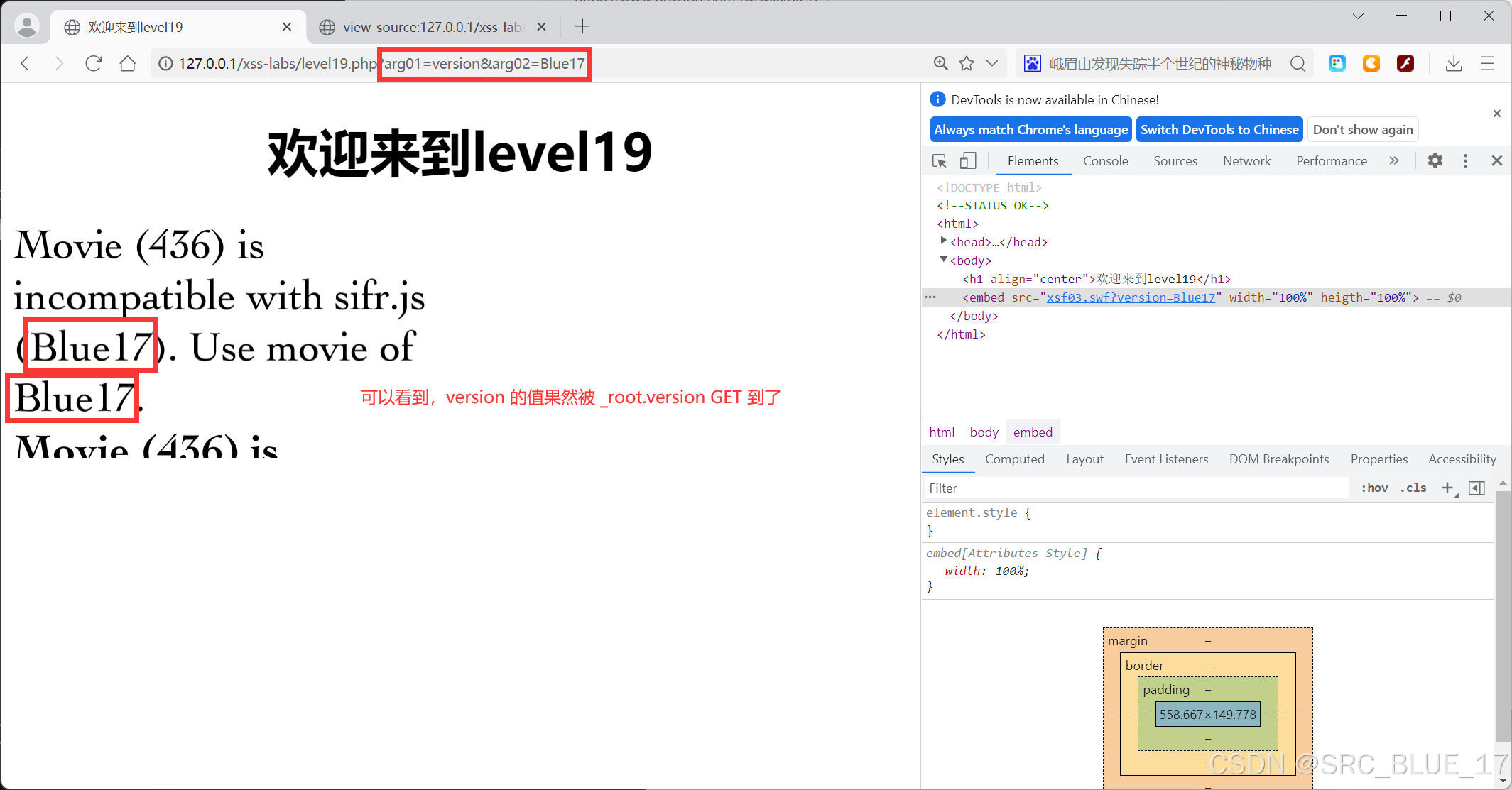Bookmark this page with the star icon
1512x790 pixels.
[966, 63]
